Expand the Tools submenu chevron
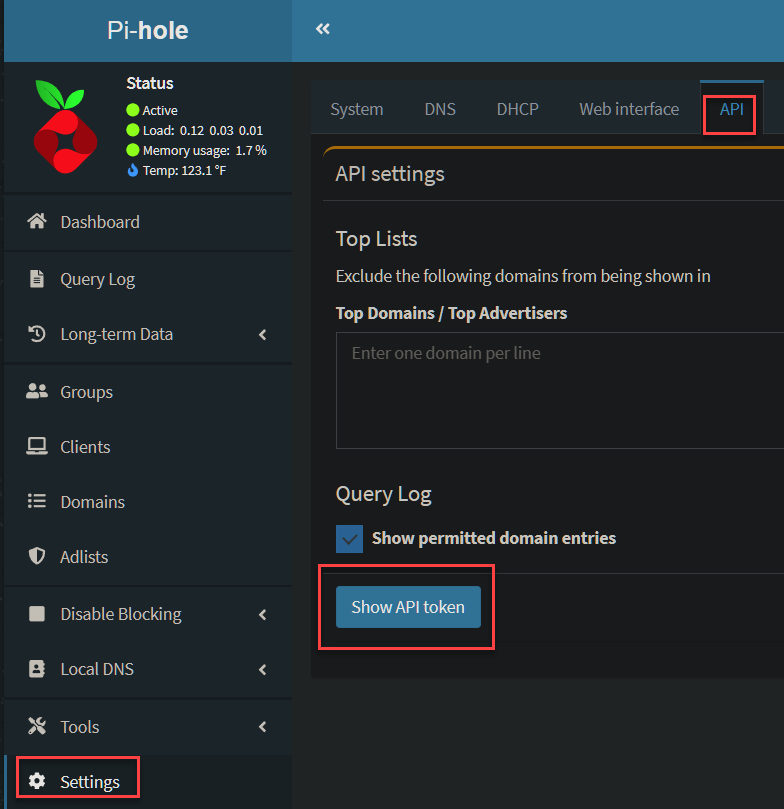 tap(263, 727)
